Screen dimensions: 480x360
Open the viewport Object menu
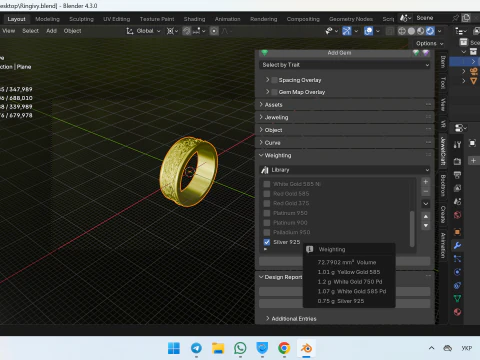(x=72, y=31)
